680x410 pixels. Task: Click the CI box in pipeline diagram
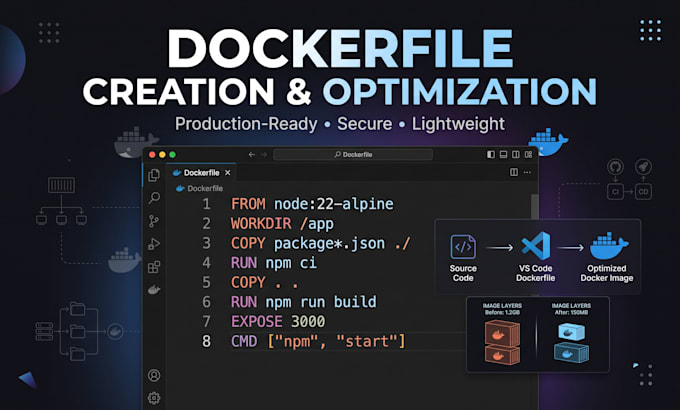tap(615, 191)
